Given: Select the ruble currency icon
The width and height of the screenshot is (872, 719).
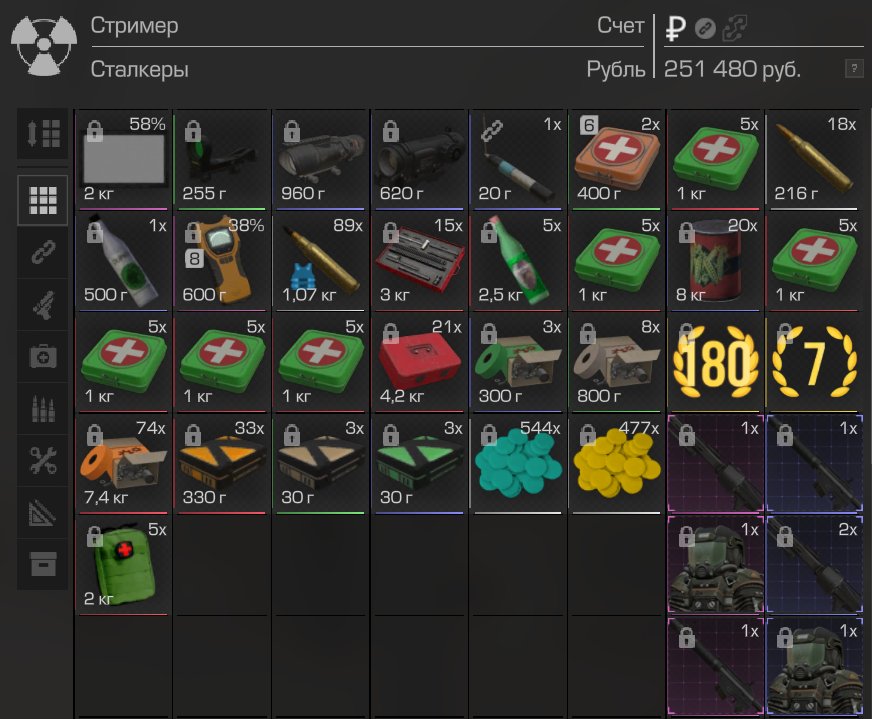Looking at the screenshot, I should [676, 28].
